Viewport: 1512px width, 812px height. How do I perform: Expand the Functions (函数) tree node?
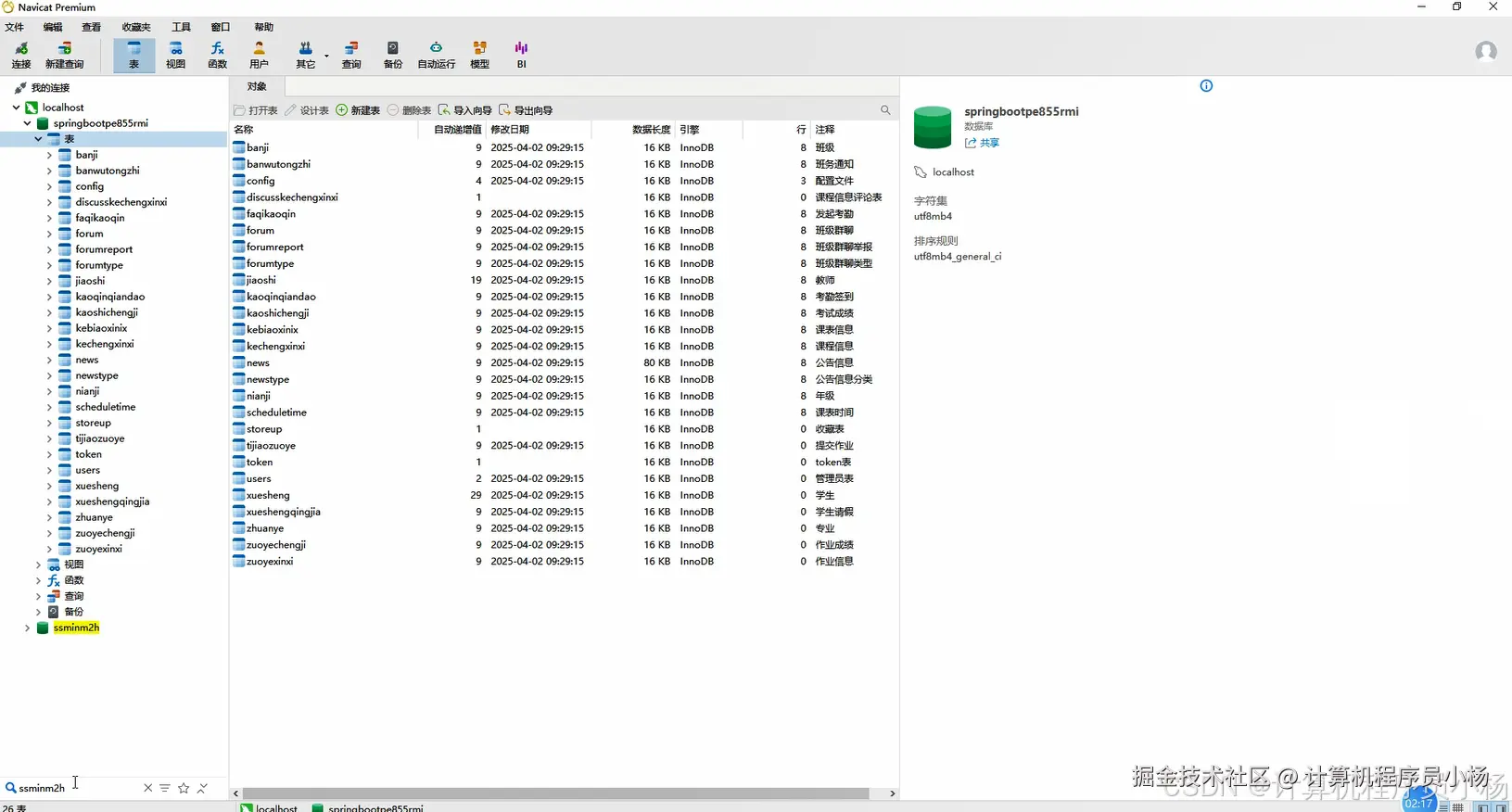[x=38, y=580]
